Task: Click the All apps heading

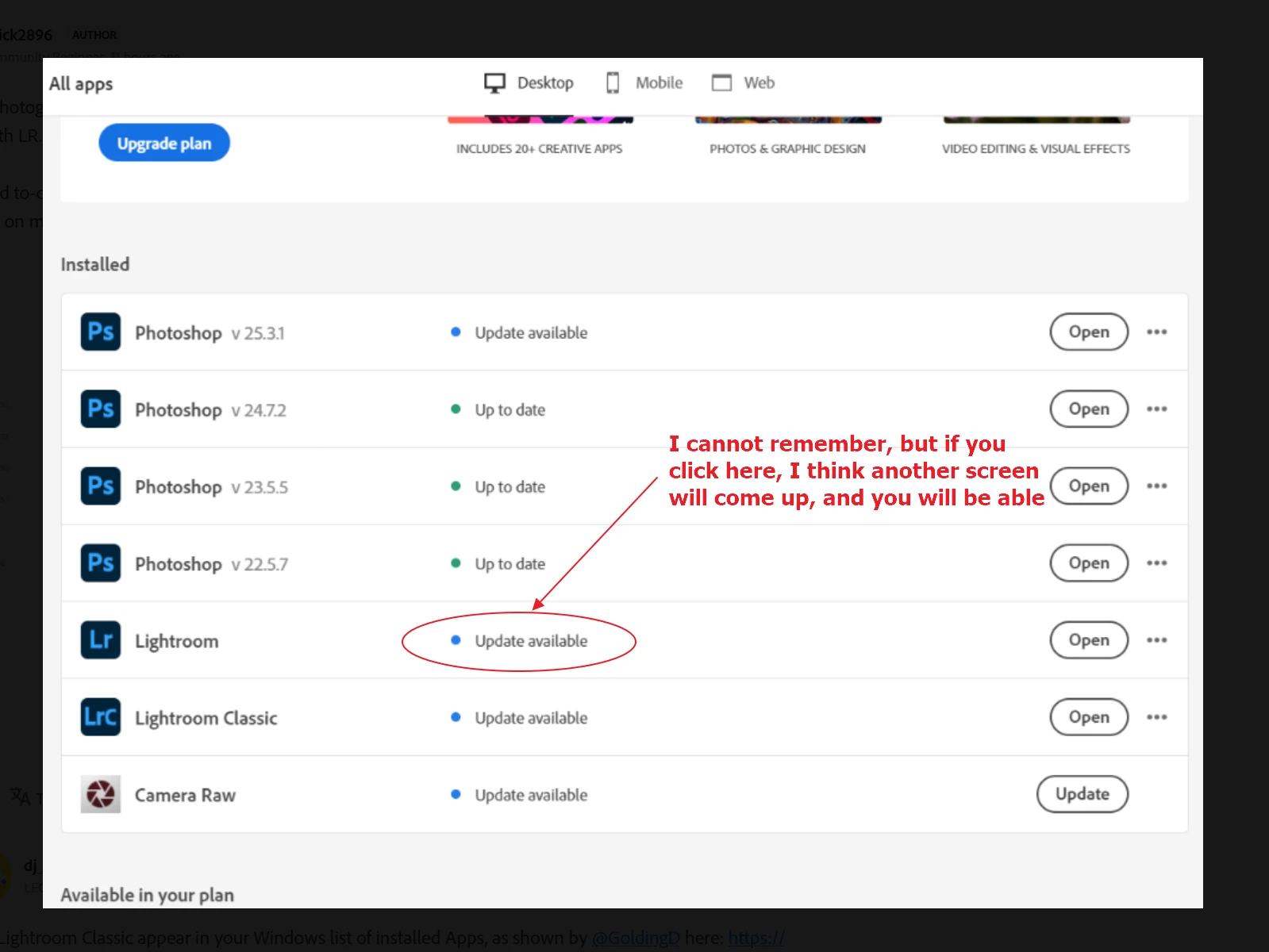Action: (x=81, y=83)
